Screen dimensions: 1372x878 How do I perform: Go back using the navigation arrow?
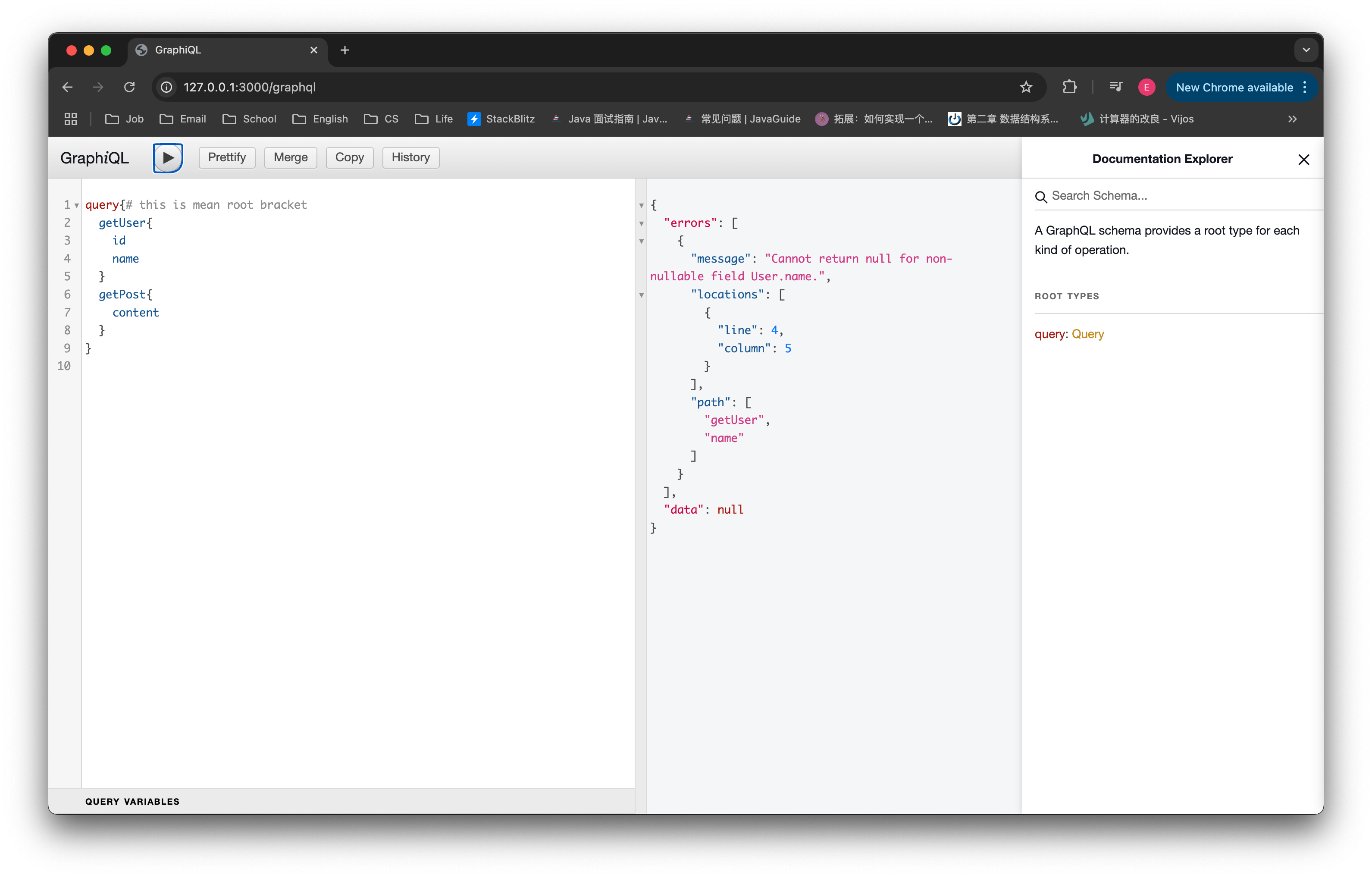67,87
